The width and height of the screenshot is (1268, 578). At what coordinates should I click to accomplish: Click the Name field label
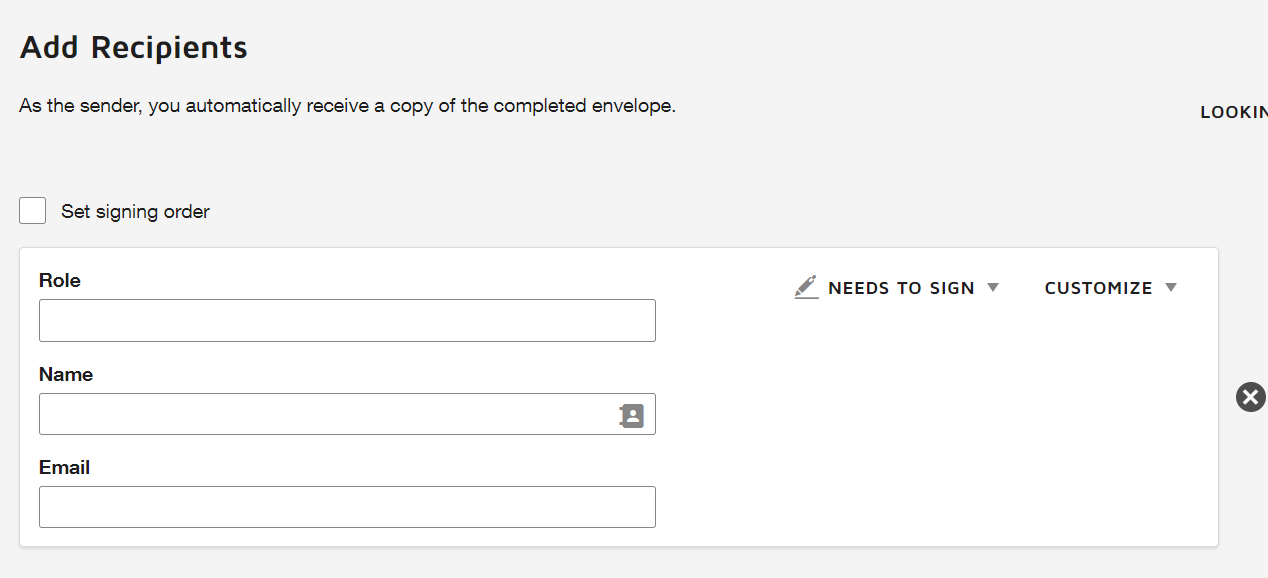(66, 374)
